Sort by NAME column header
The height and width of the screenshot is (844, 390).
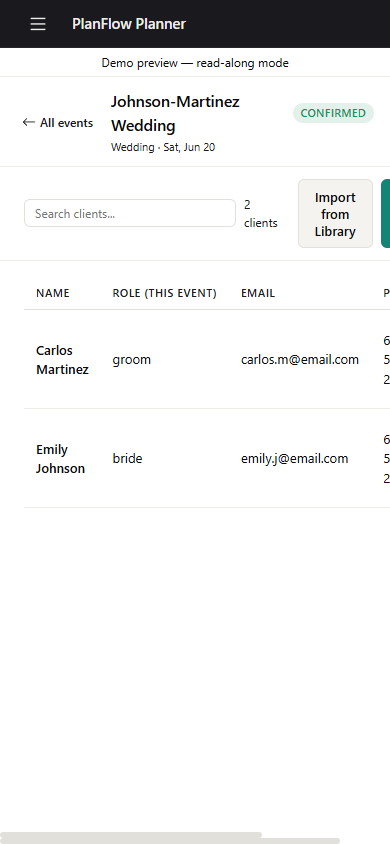53,293
